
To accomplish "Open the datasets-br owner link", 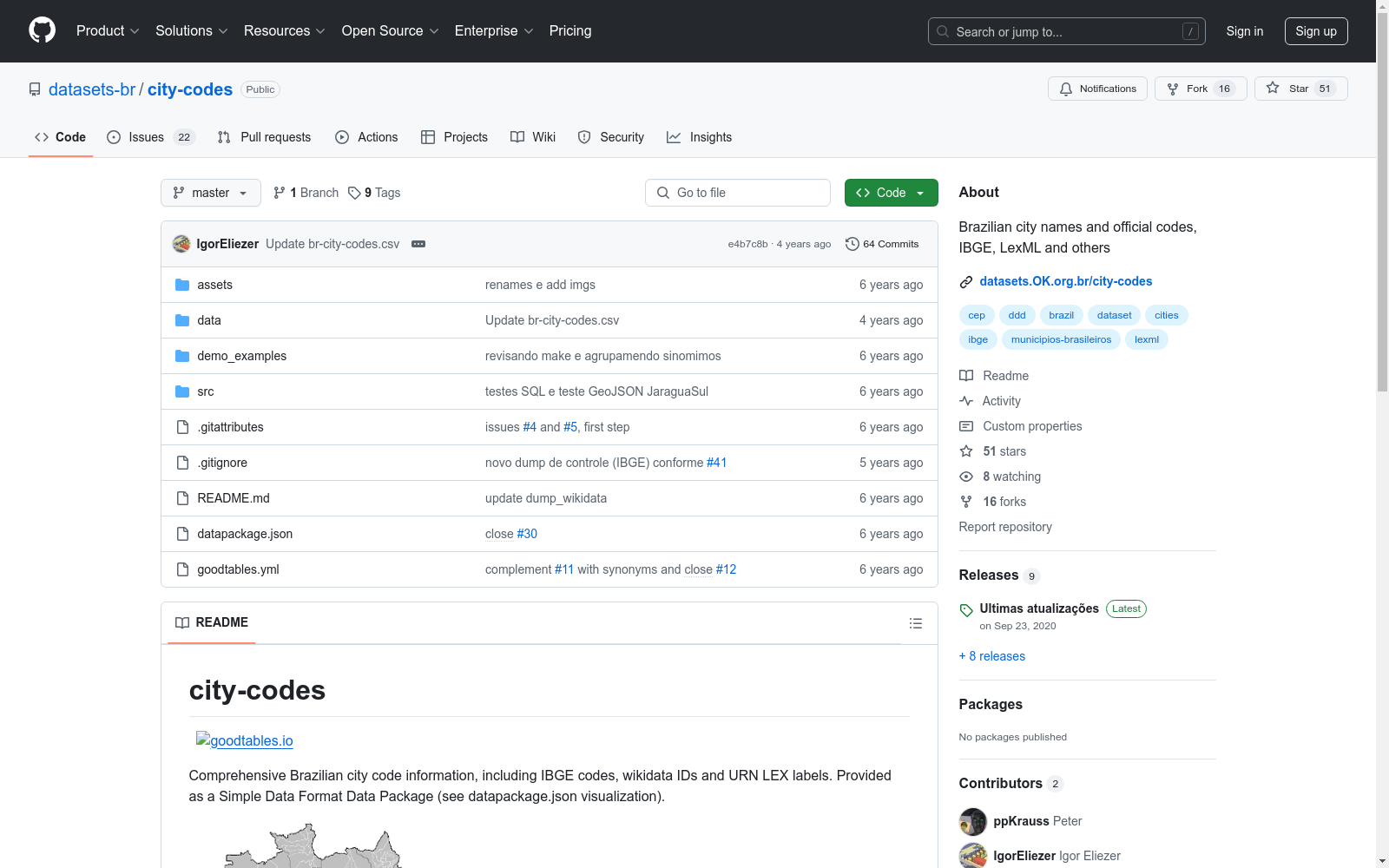I will pyautogui.click(x=92, y=89).
